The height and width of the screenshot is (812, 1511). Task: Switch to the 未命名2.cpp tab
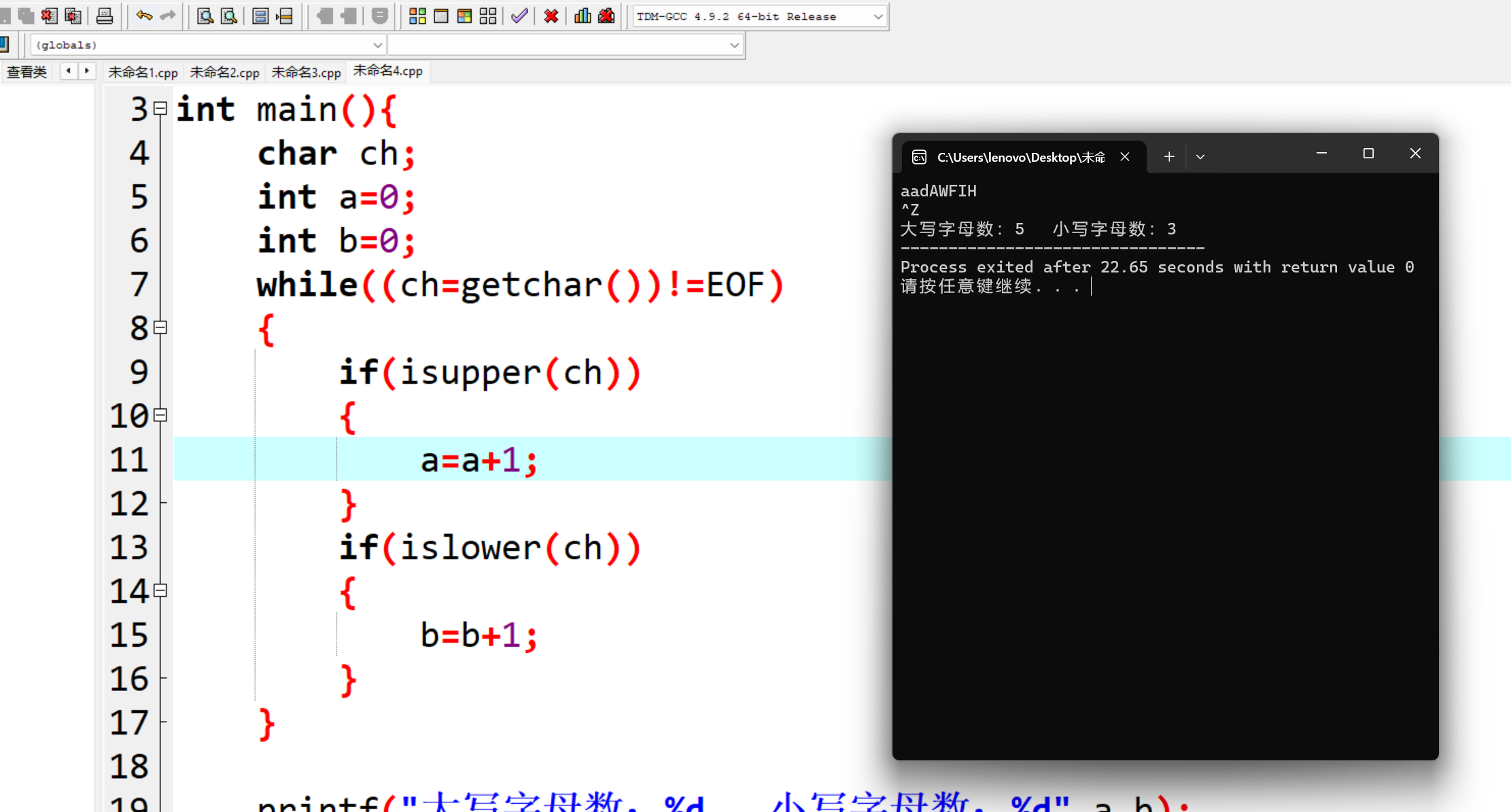(224, 72)
